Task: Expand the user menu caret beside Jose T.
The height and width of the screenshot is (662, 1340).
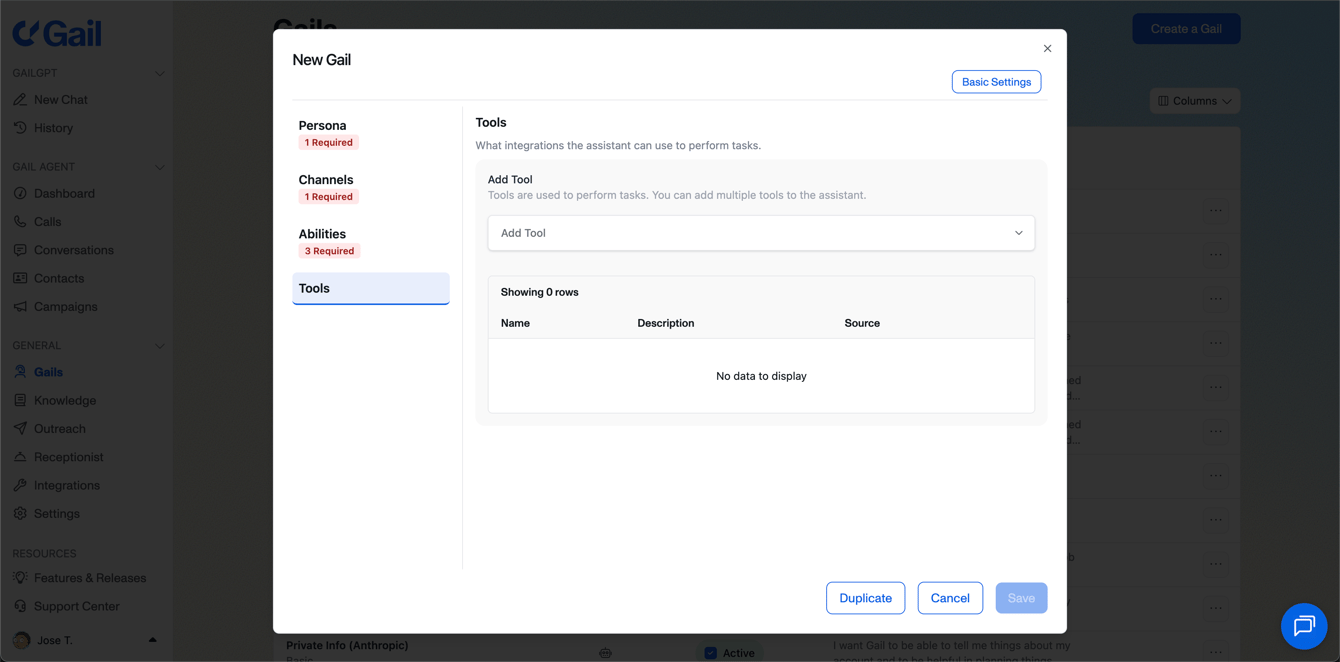Action: pos(152,640)
